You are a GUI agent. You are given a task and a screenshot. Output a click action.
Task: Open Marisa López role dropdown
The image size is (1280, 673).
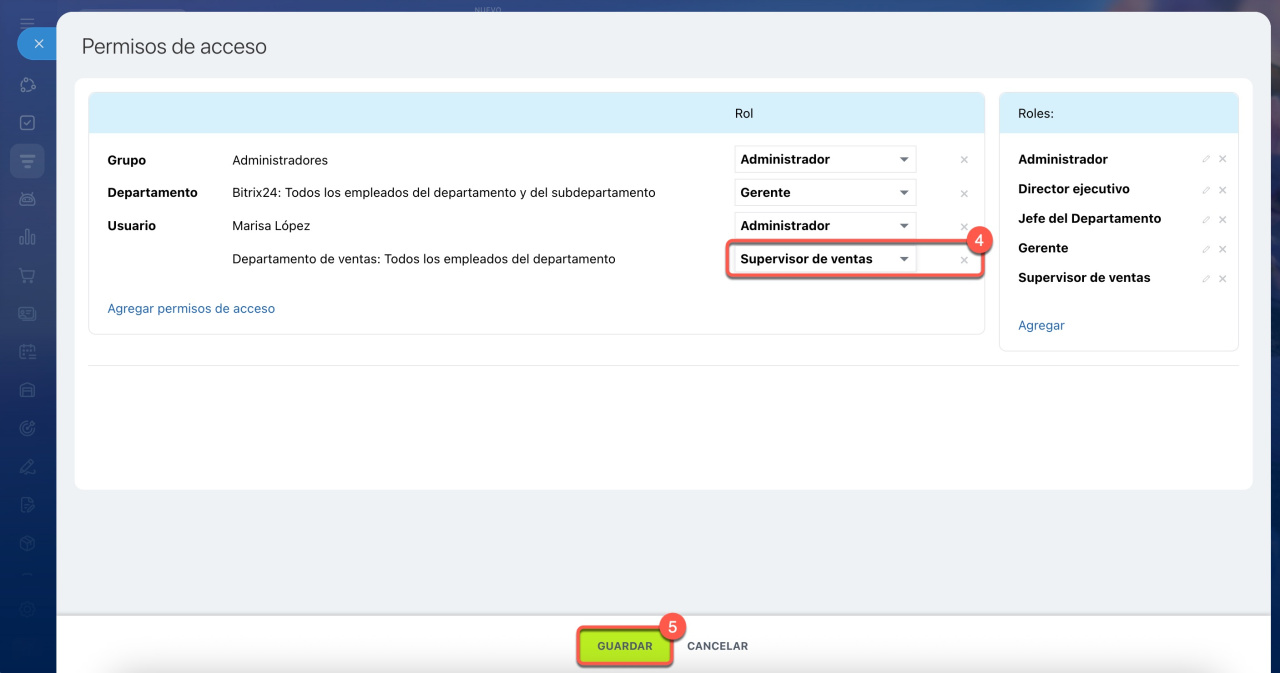[825, 226]
